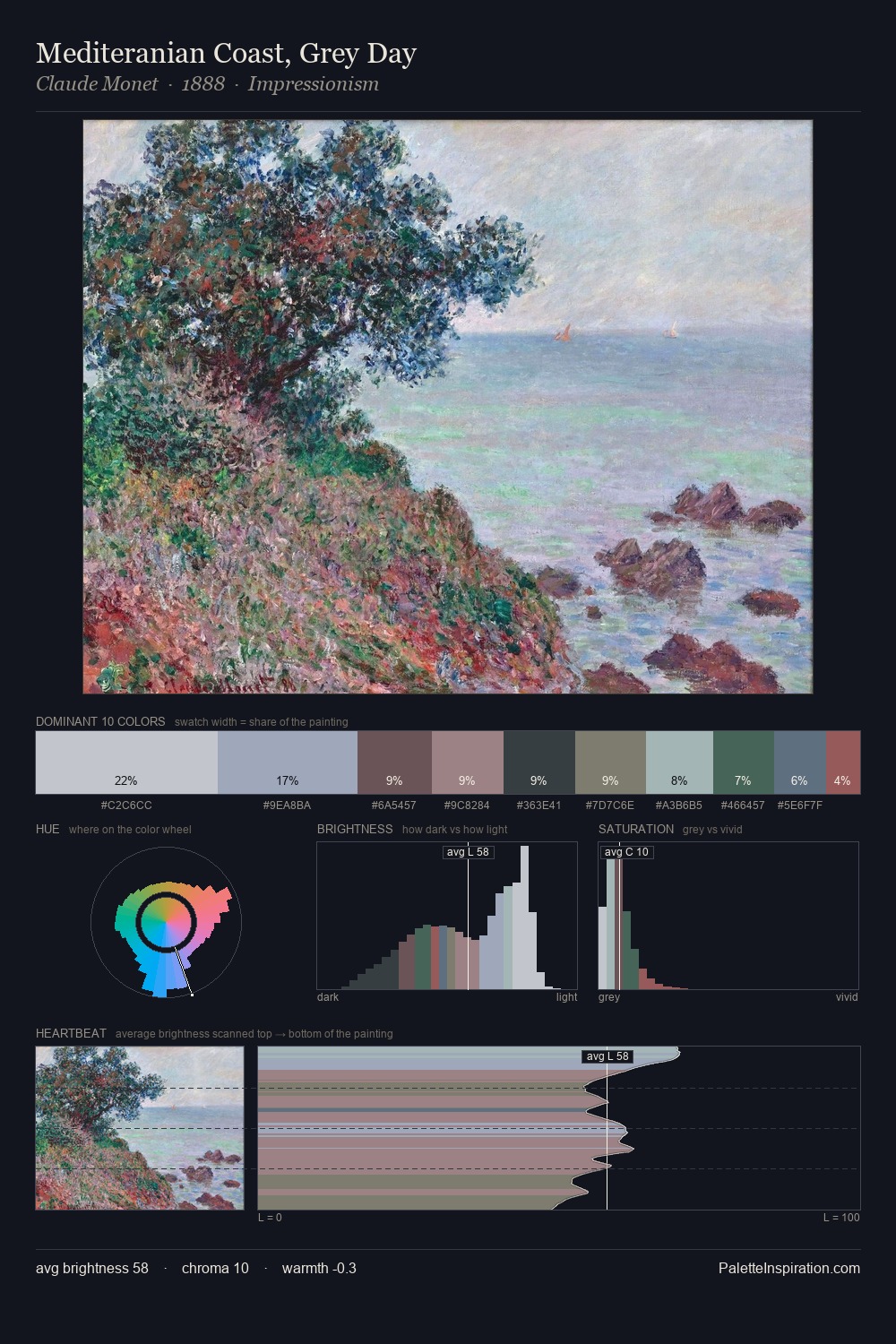Click the HUE section heading
Screen dimensions: 896x1344
47,829
